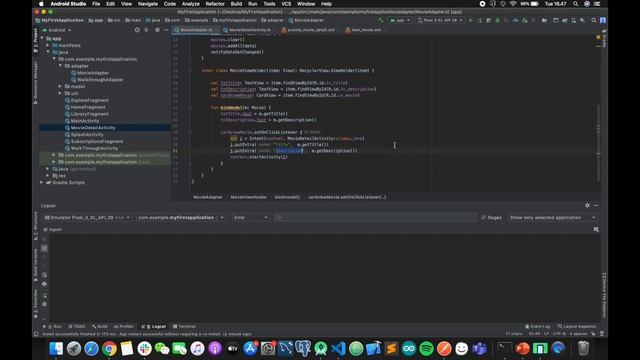Screen dimensions: 640x360
Task: Click macOS Spotlight search icon in menu bar
Action: pos(575,4)
